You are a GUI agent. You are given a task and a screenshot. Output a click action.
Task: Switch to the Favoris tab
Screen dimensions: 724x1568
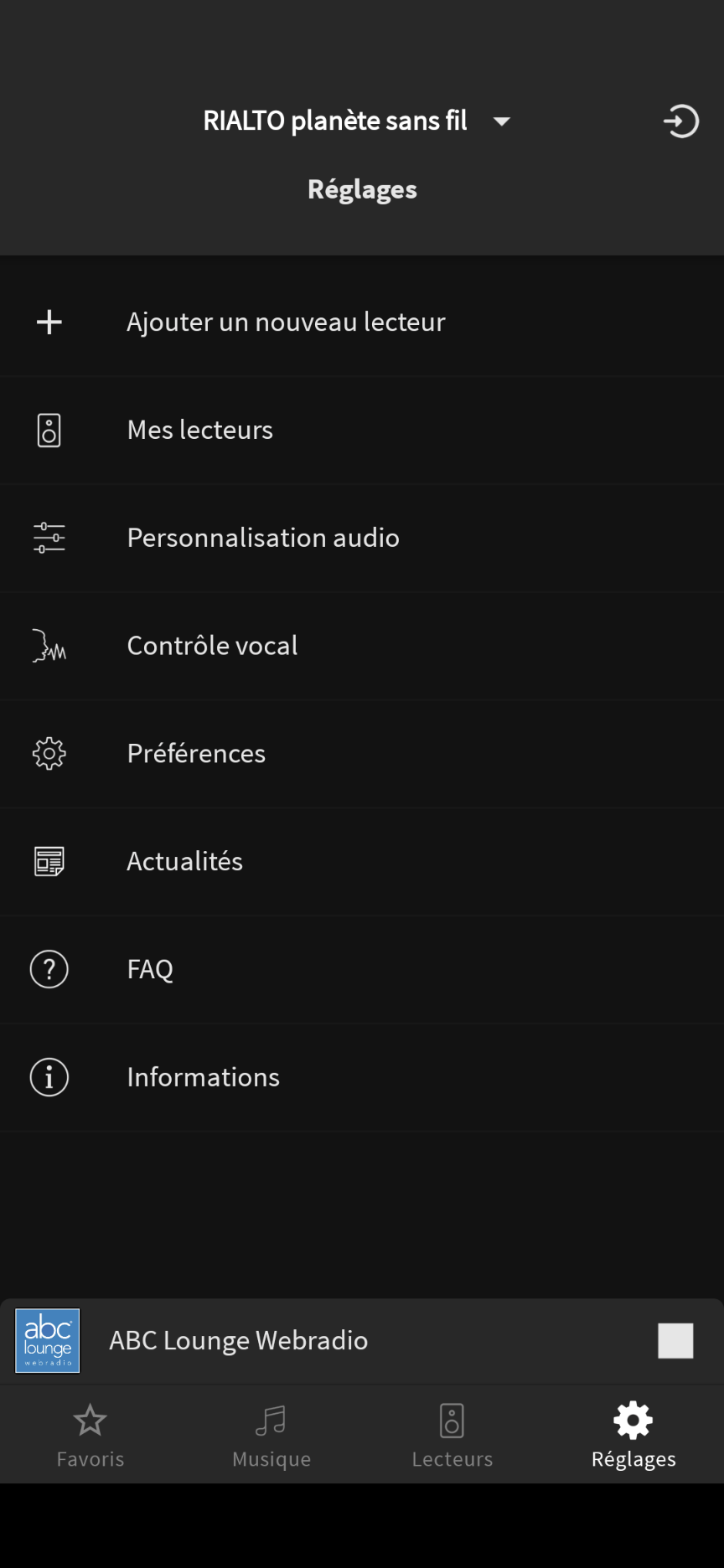tap(90, 1436)
